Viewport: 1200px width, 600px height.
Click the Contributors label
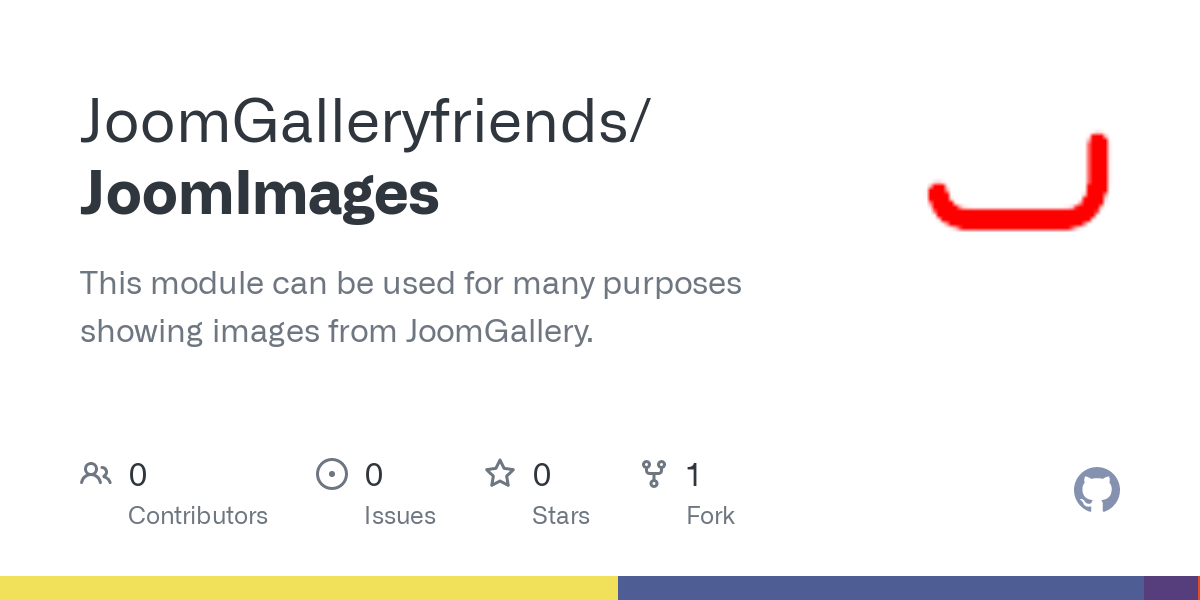(x=198, y=516)
